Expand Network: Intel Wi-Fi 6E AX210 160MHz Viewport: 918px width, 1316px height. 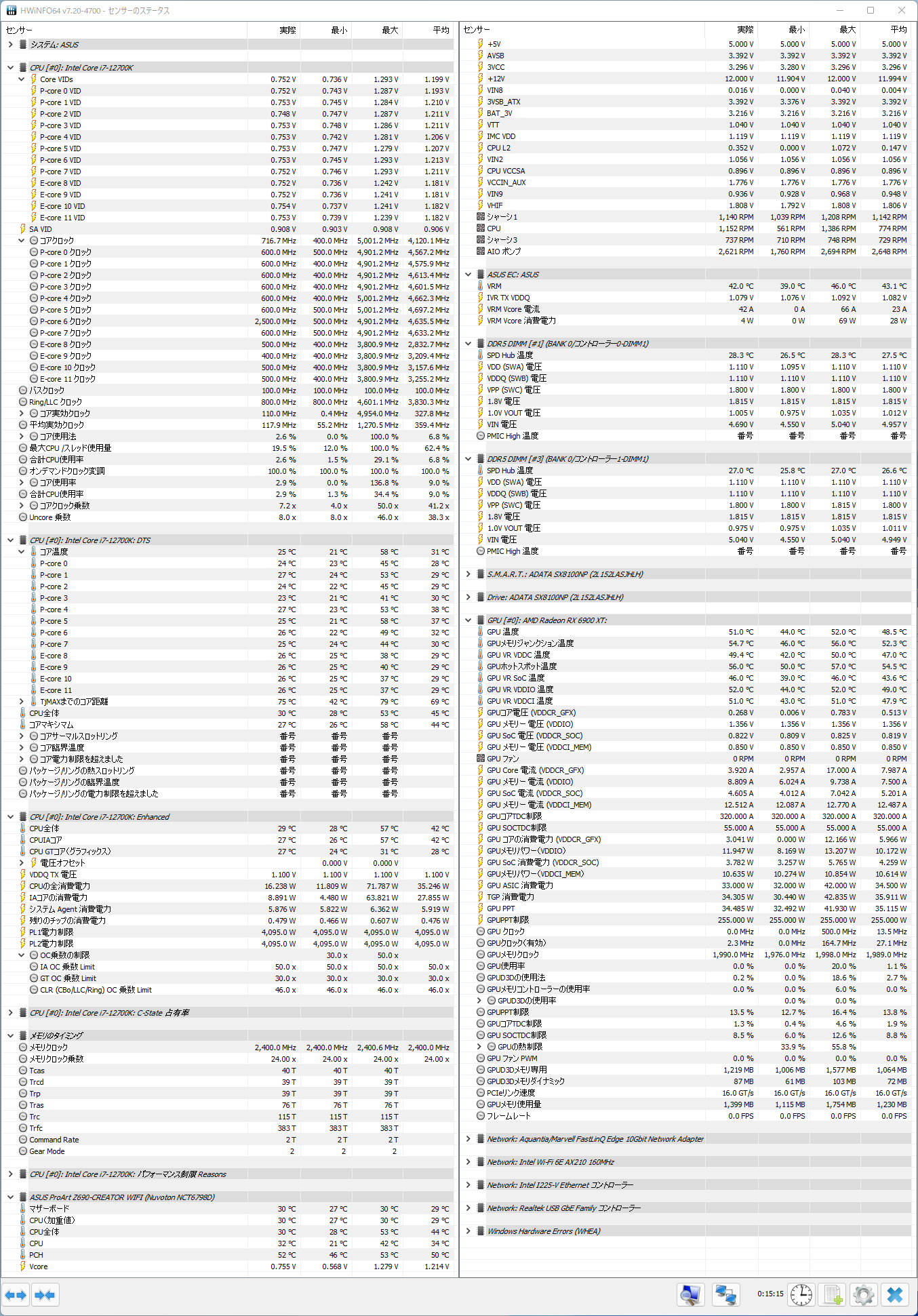[468, 1162]
